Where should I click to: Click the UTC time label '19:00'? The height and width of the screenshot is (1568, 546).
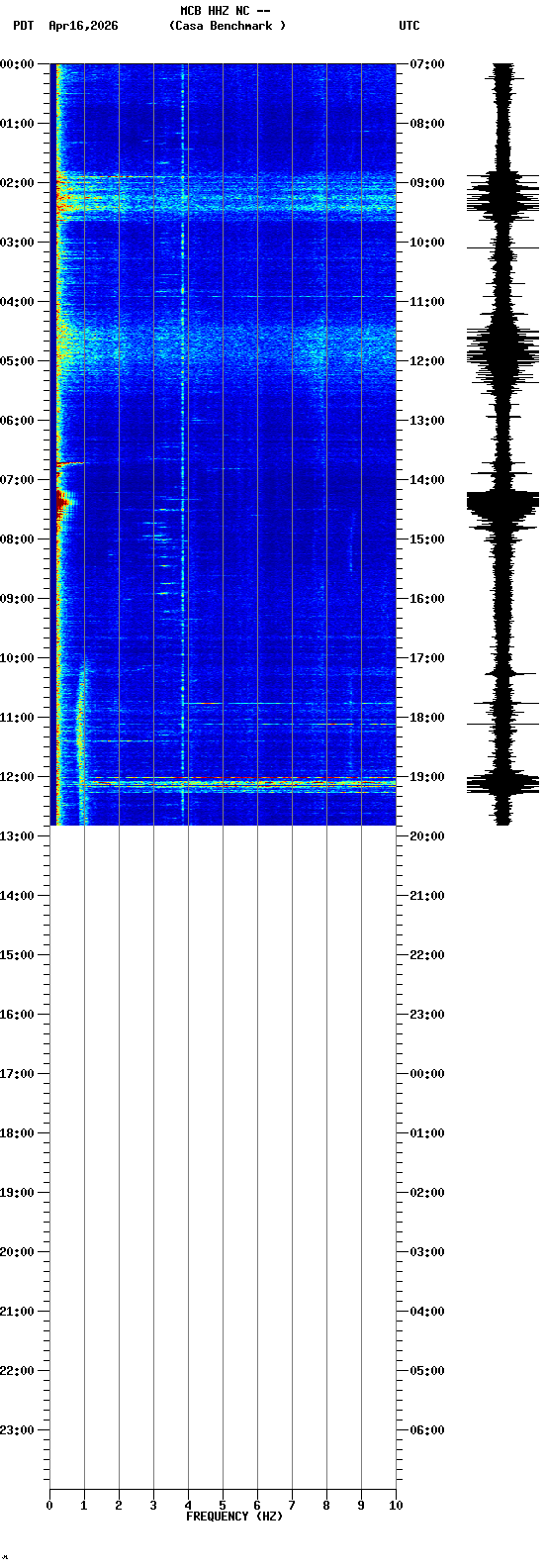(427, 777)
